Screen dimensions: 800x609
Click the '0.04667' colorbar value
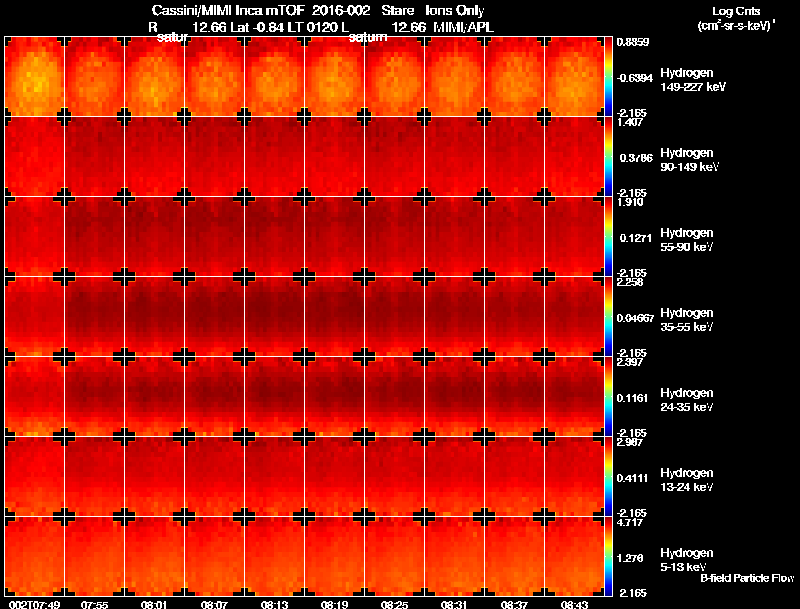(635, 318)
